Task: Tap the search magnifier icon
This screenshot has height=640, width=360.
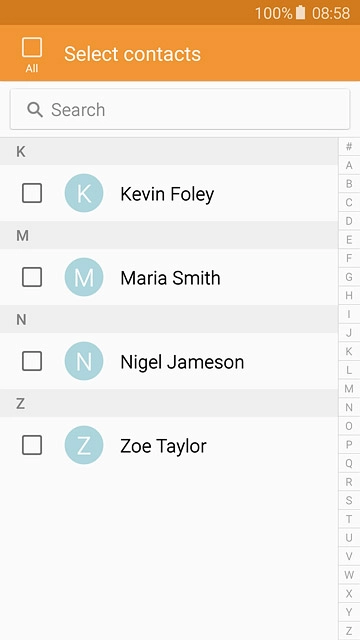Action: 35,109
